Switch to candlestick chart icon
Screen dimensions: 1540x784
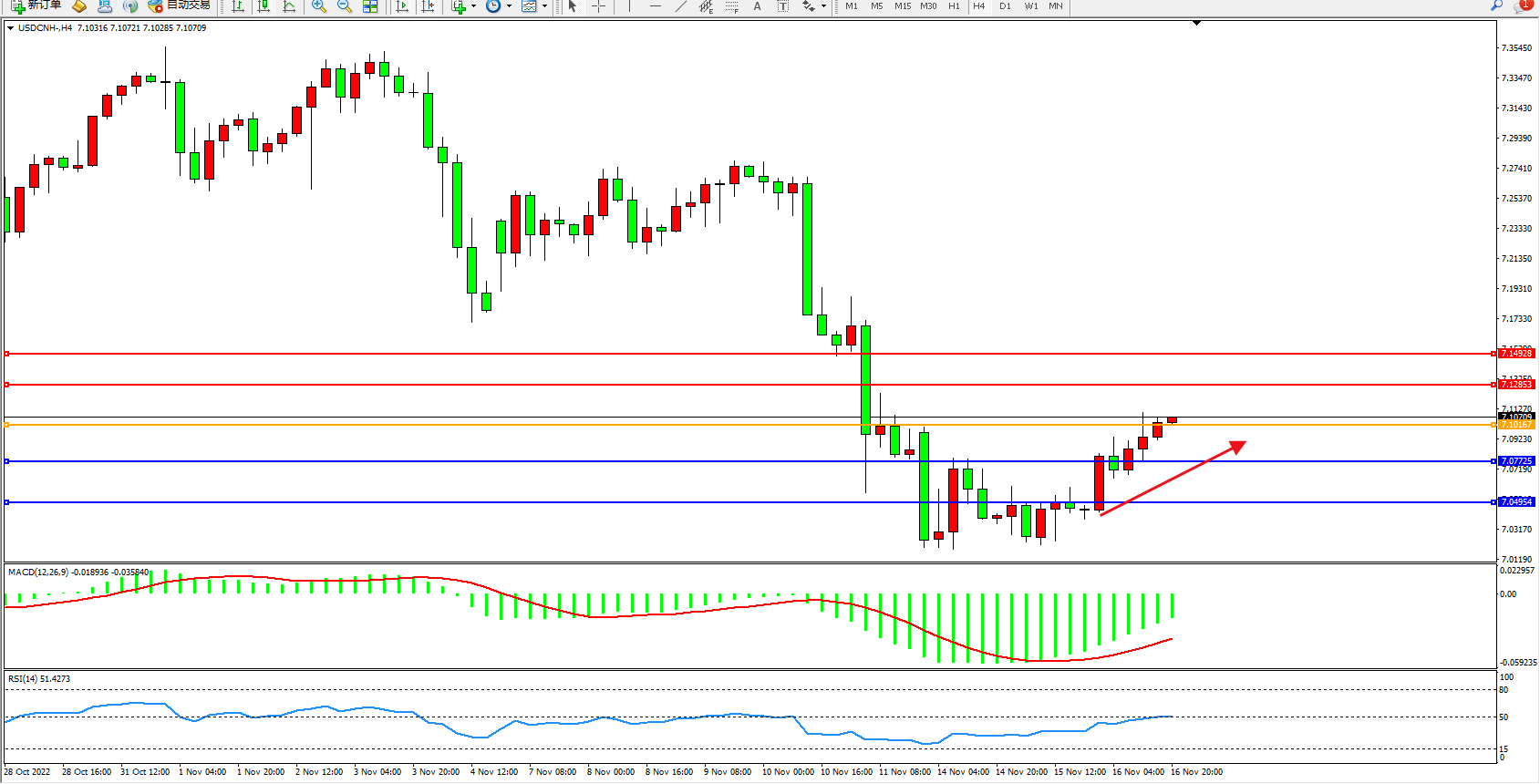264,6
